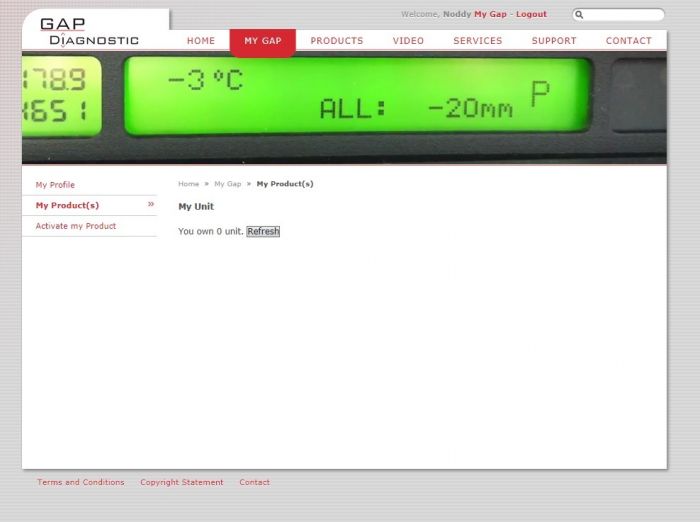
Task: Click the chevron beside My Product(s)
Action: tap(151, 204)
